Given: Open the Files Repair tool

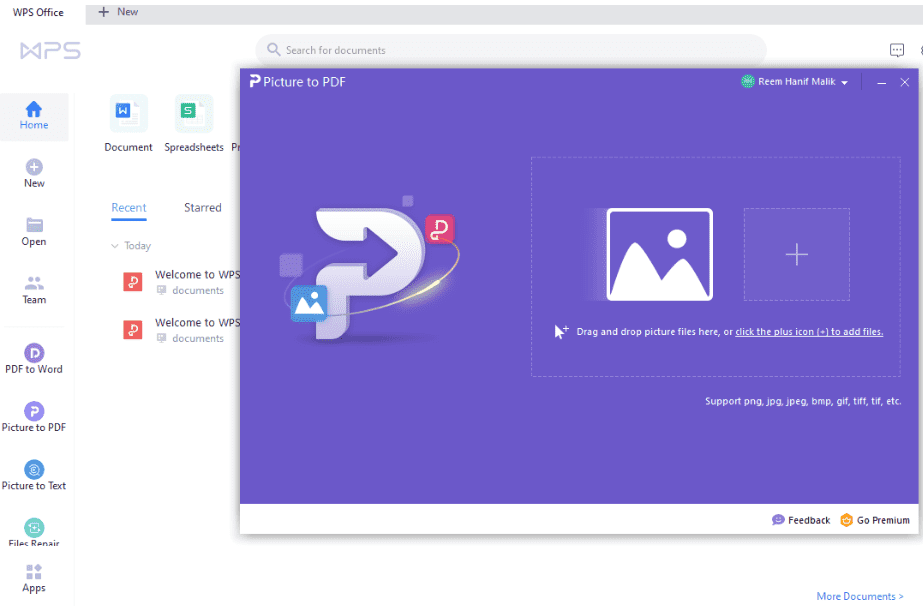Looking at the screenshot, I should click(34, 527).
